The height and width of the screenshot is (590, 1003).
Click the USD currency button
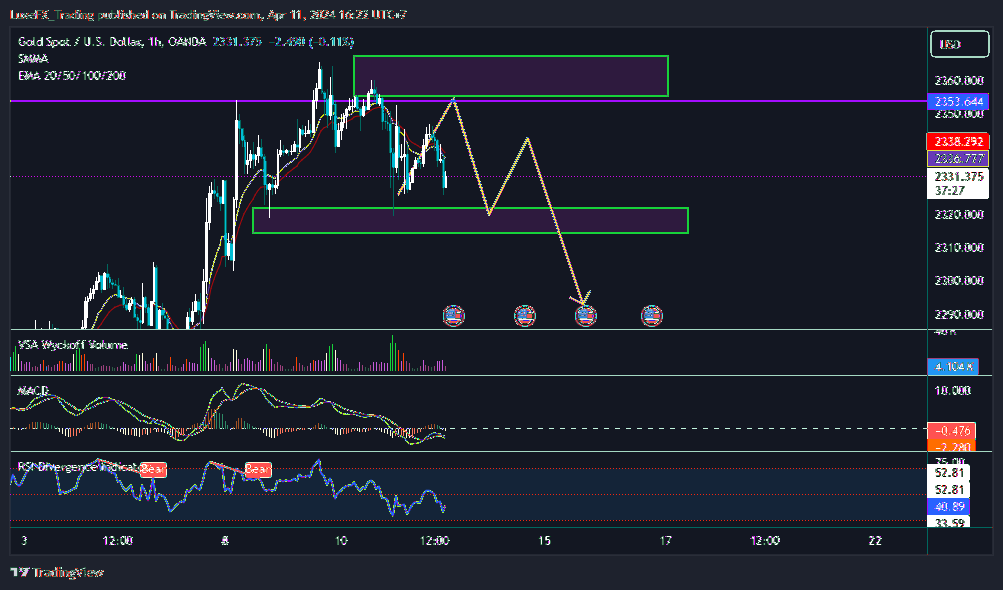tap(959, 44)
